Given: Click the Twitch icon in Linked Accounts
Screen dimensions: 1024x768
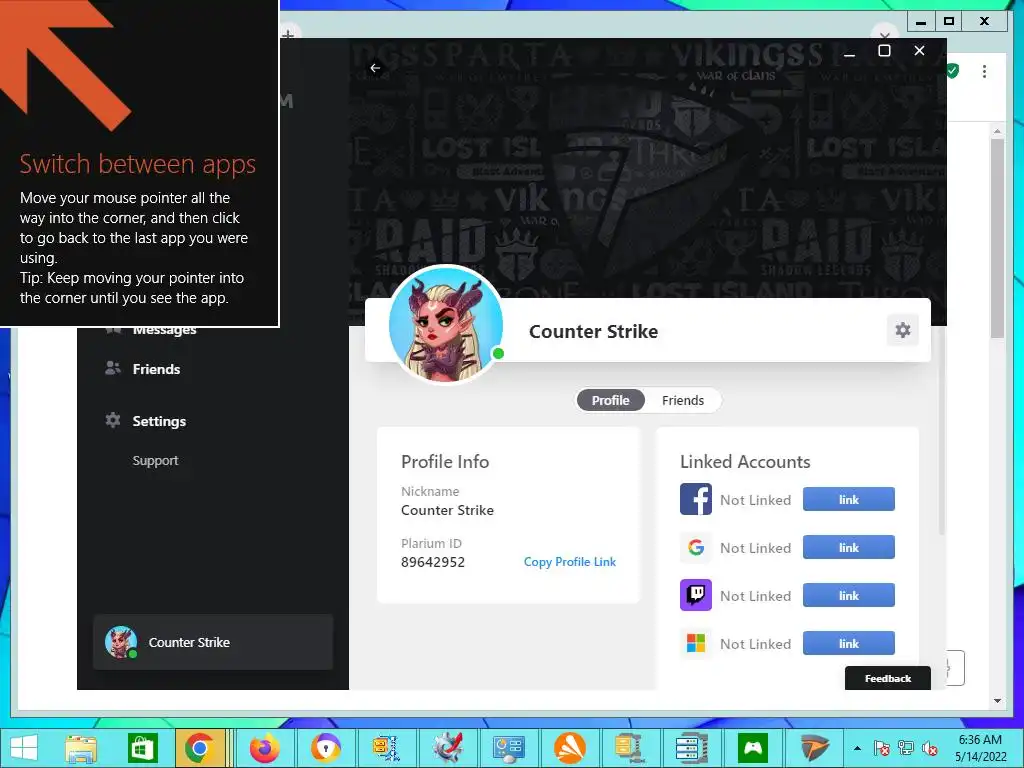Looking at the screenshot, I should tap(696, 596).
